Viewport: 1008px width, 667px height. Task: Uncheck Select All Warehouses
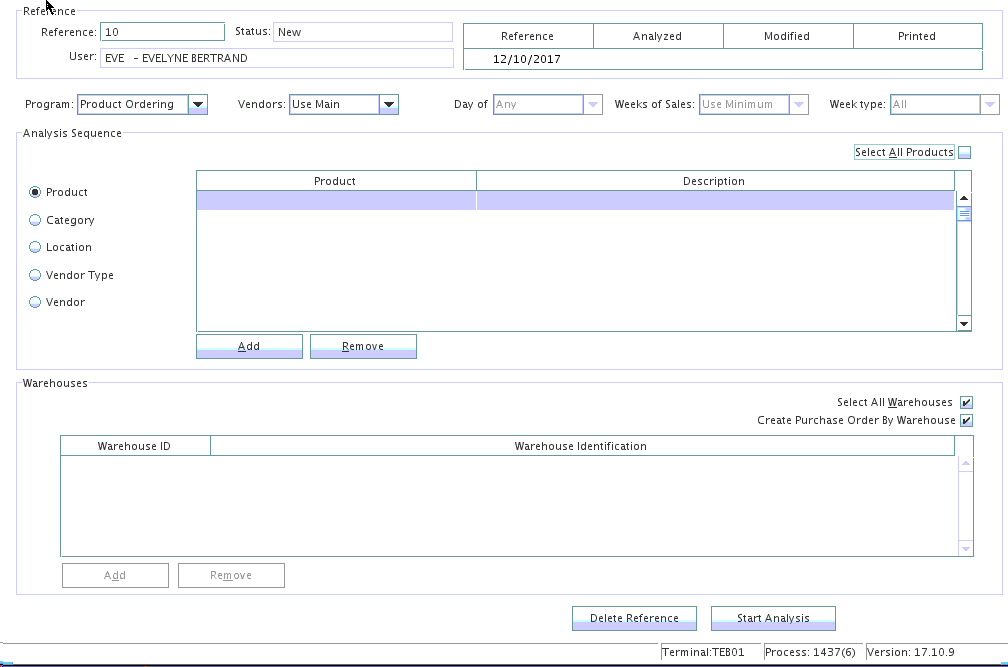click(966, 402)
